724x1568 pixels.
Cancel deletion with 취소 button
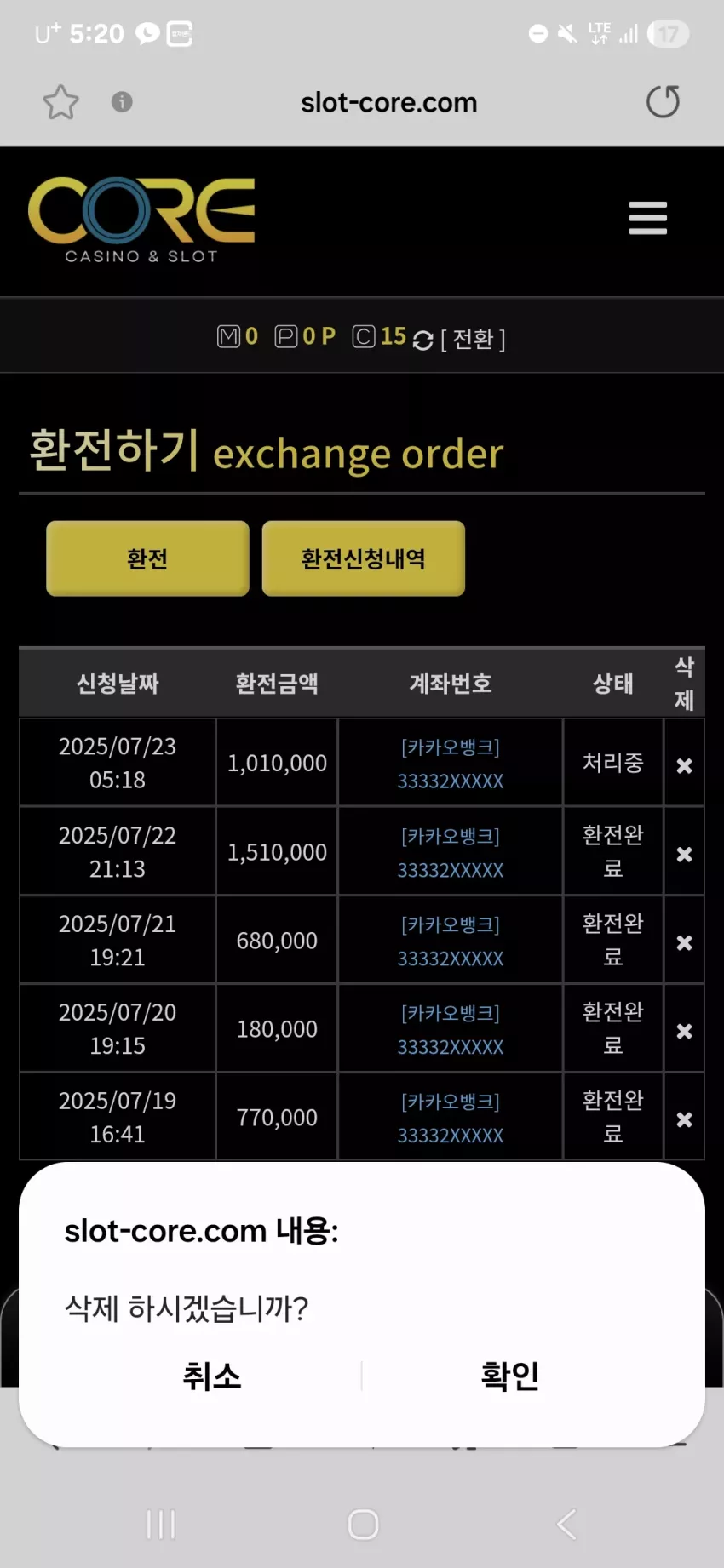tap(212, 1376)
